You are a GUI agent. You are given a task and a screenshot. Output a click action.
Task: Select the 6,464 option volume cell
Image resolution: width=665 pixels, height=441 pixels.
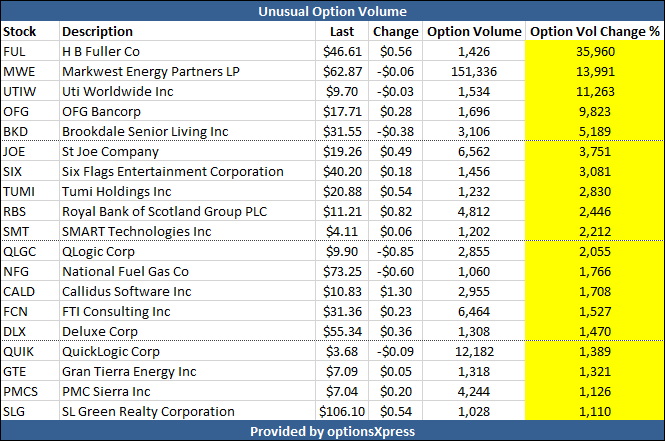(474, 312)
